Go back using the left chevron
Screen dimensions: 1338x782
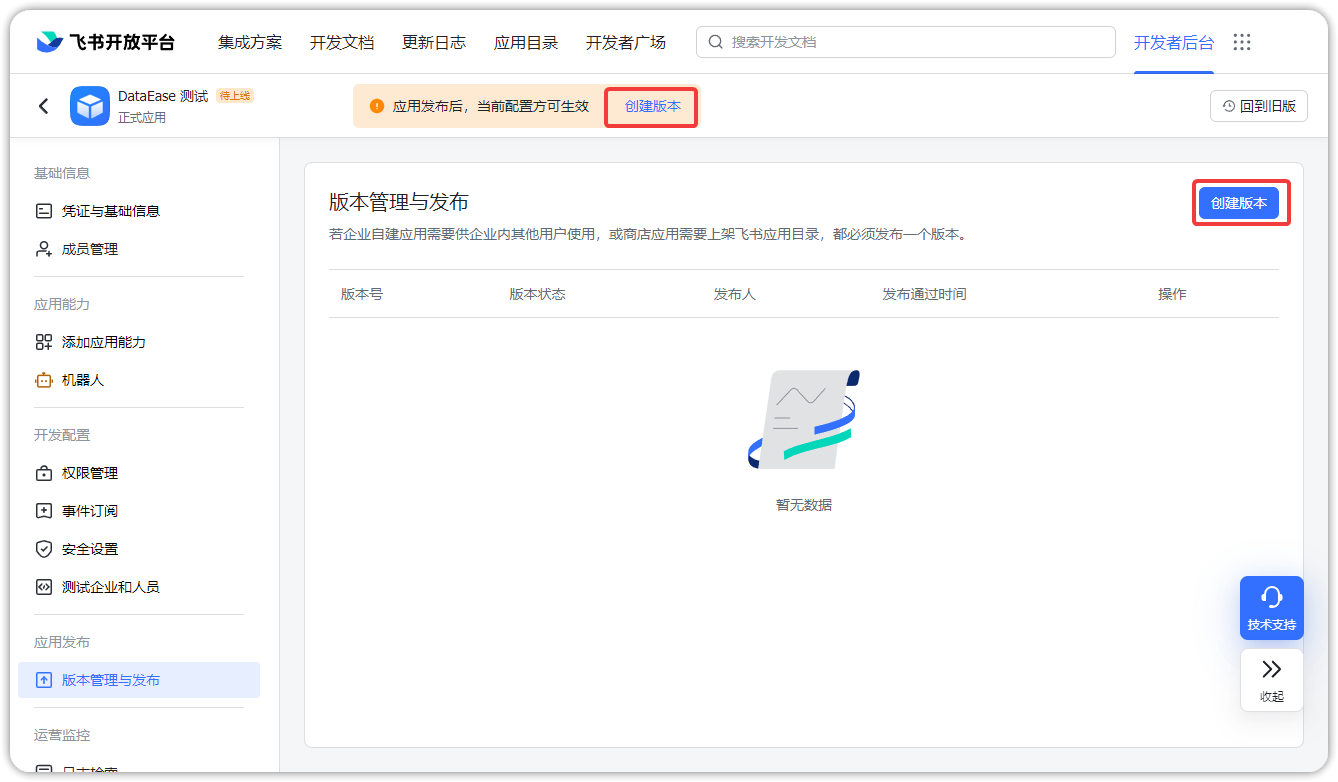click(43, 106)
